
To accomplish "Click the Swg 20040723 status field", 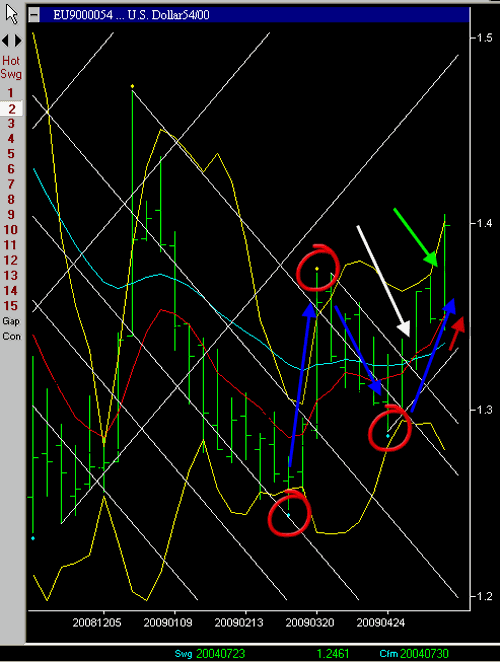I will pyautogui.click(x=210, y=654).
